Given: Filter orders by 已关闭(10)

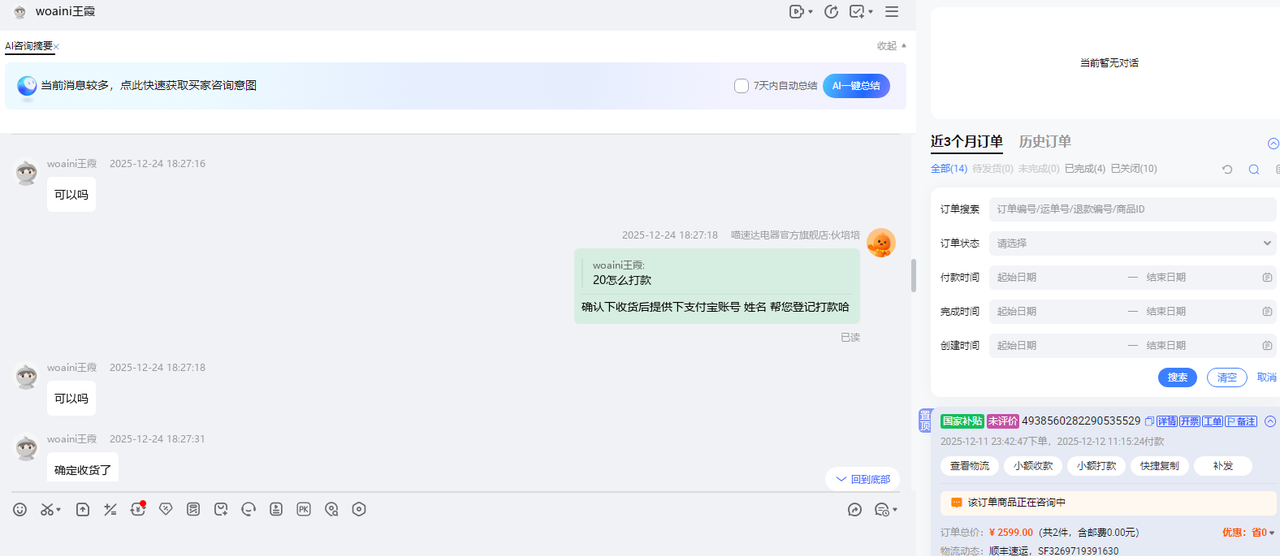Looking at the screenshot, I should (x=1134, y=169).
